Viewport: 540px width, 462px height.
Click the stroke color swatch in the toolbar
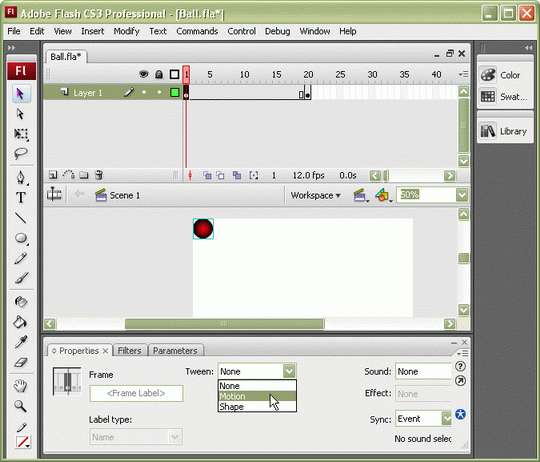point(22,442)
